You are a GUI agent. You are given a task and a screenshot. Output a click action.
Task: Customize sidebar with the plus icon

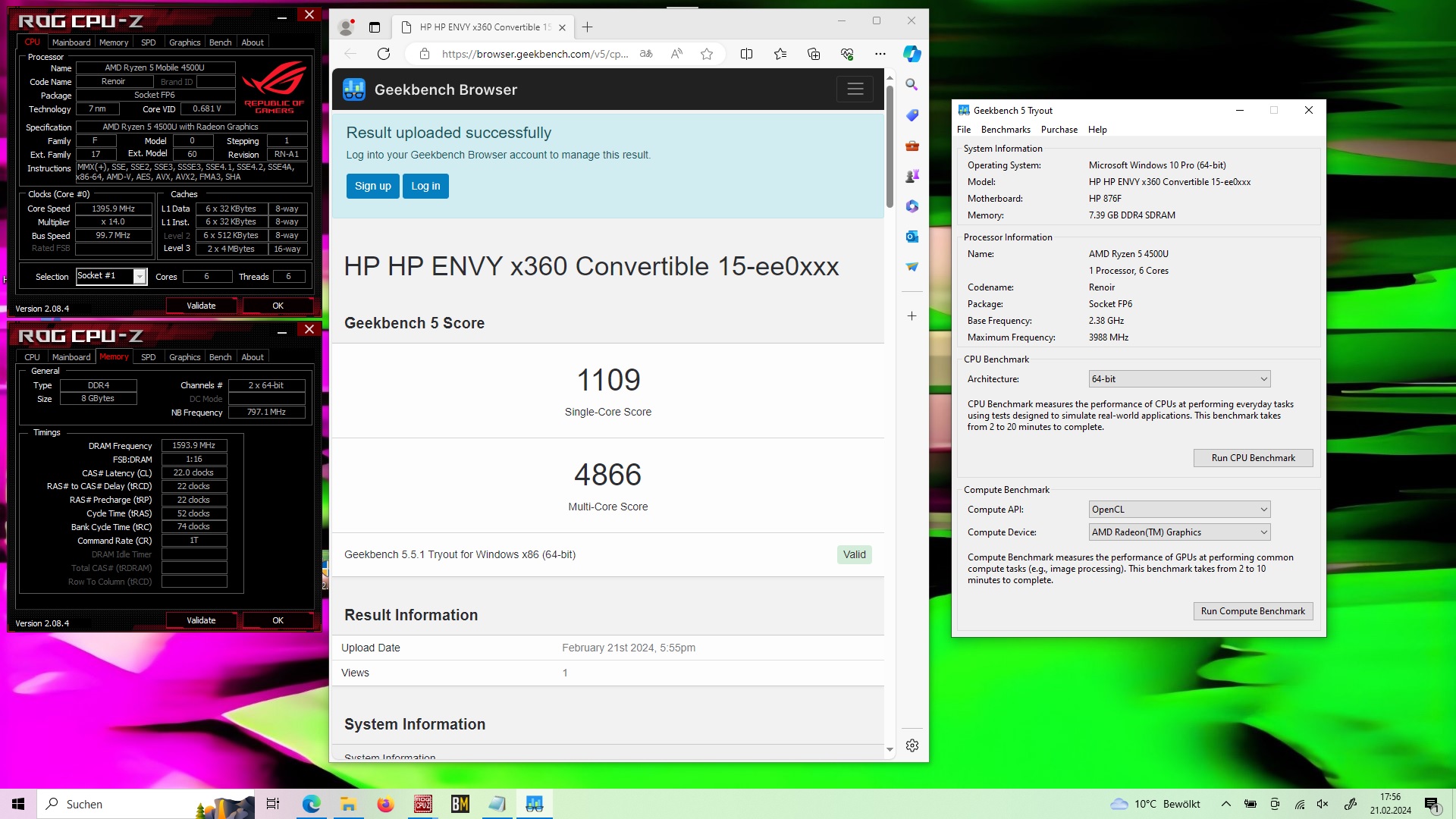click(x=912, y=316)
